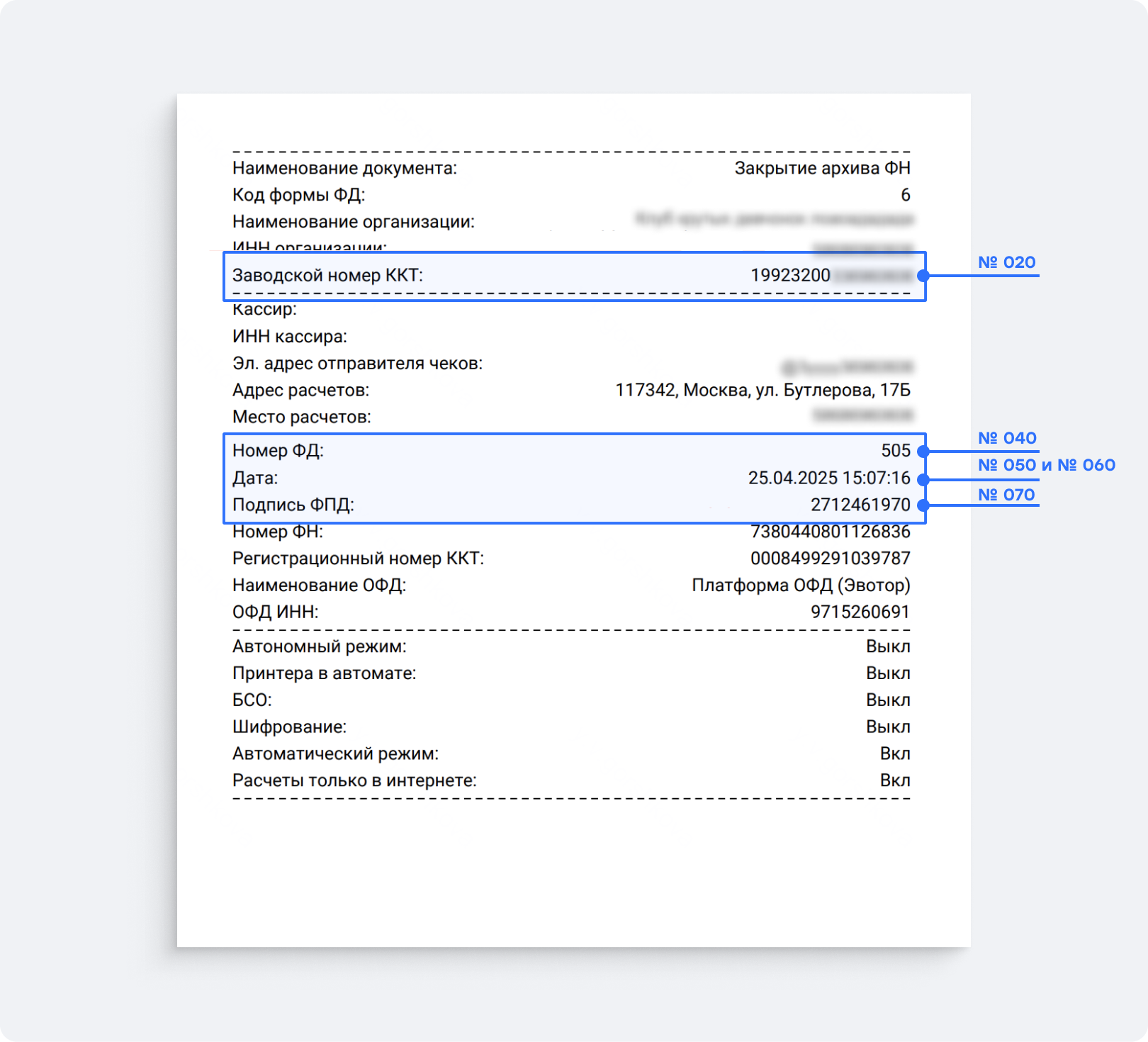
Task: Click the blue dot beside Номер ФД 505
Action: click(x=923, y=451)
